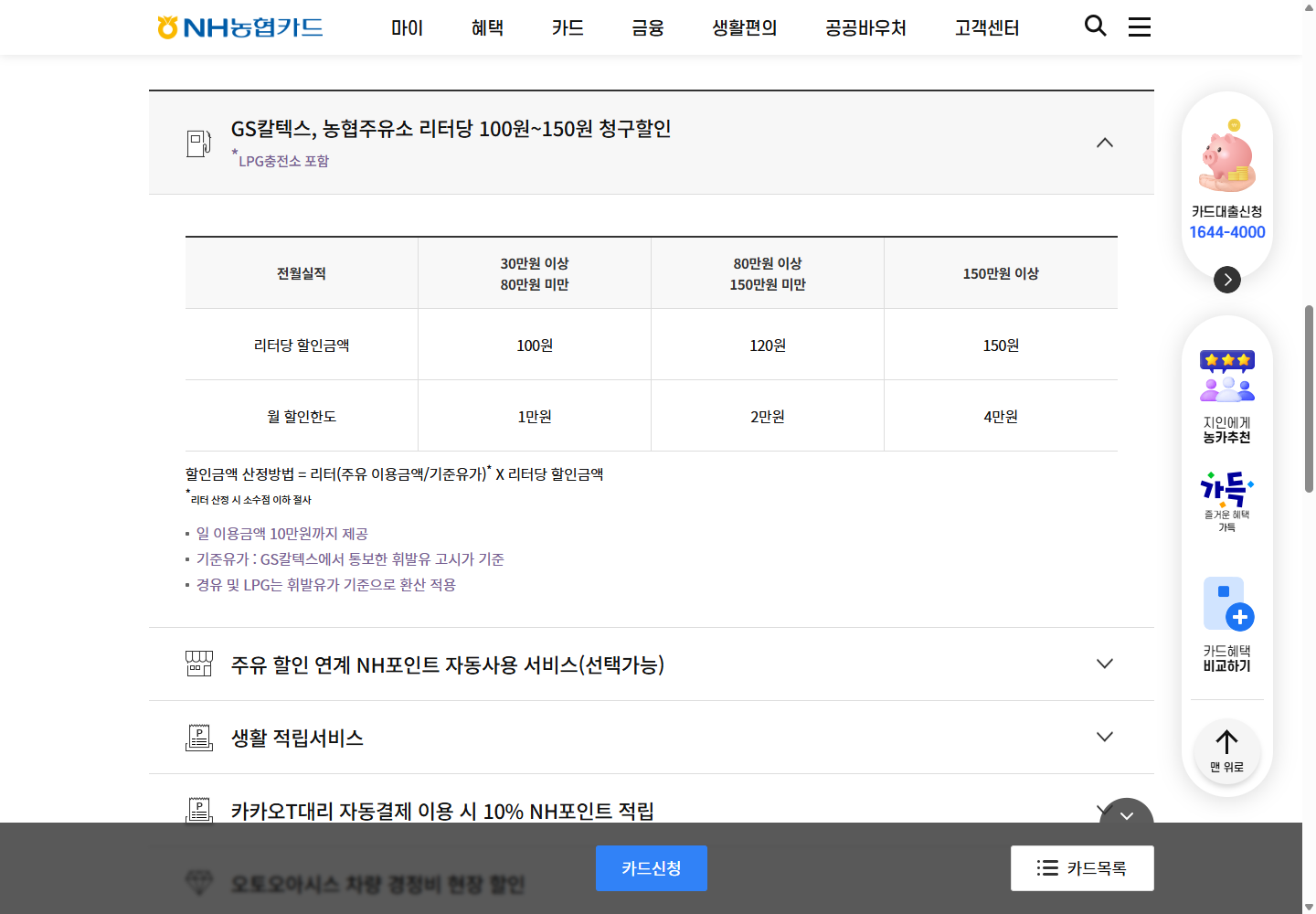Image resolution: width=1316 pixels, height=914 pixels.
Task: Click the 카드대출신청 label
Action: (1227, 211)
